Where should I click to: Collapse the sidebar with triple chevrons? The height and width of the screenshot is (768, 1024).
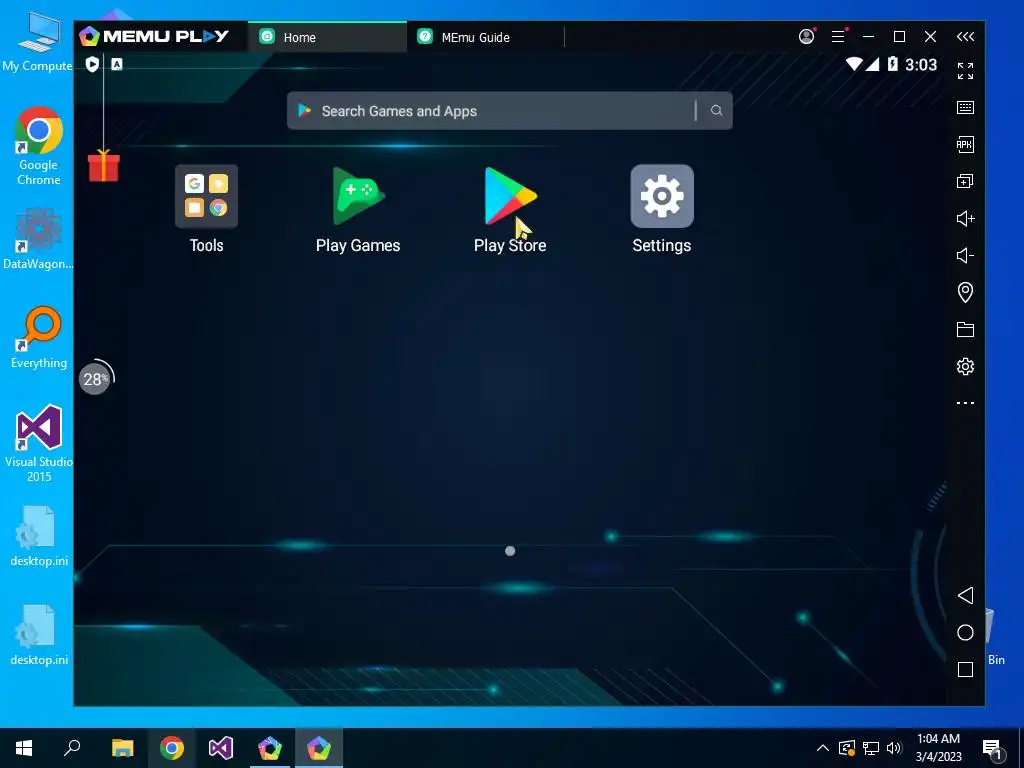(965, 37)
